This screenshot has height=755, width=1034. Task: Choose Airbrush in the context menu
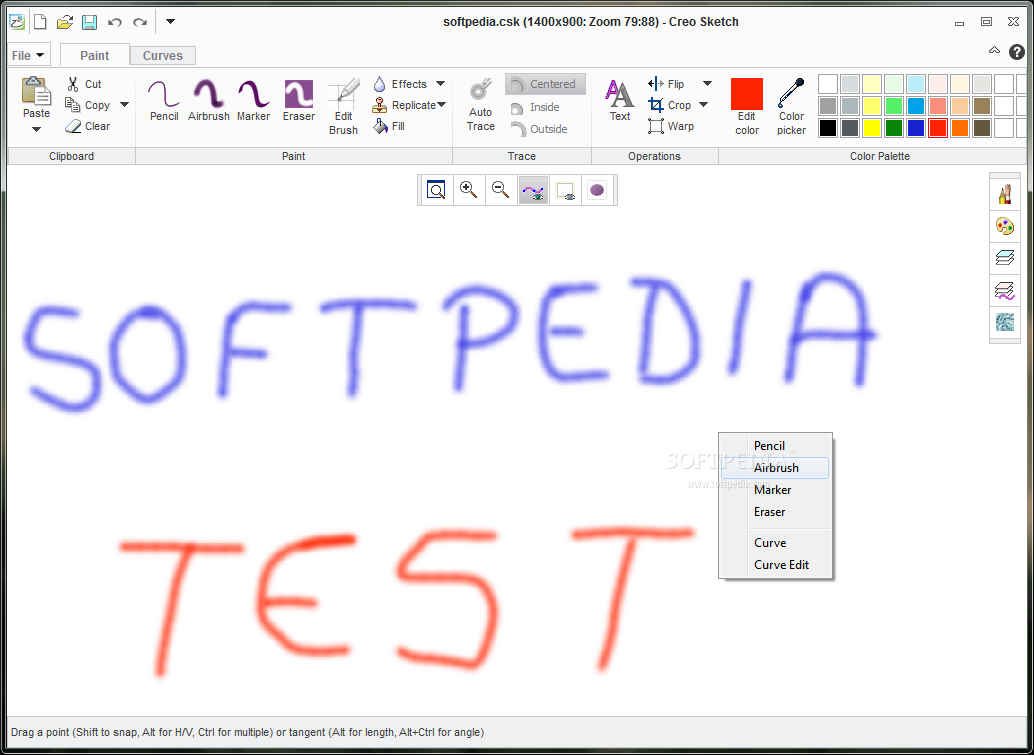click(x=776, y=468)
